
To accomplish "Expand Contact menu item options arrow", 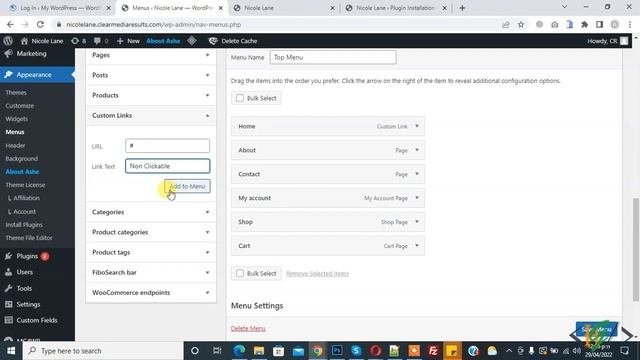I will pos(417,174).
